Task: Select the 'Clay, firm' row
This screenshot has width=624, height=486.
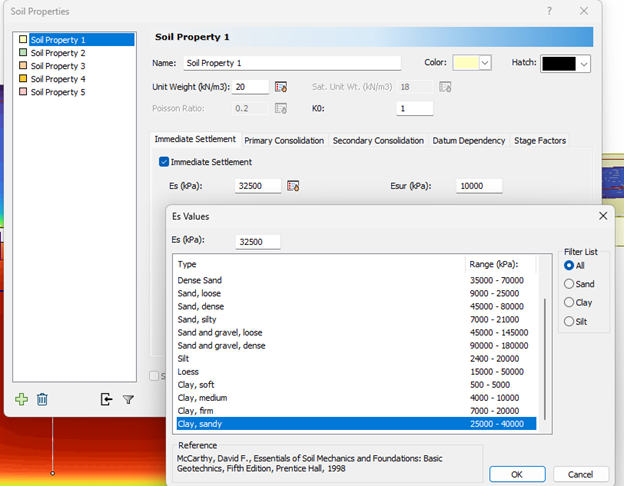Action: coord(356,411)
